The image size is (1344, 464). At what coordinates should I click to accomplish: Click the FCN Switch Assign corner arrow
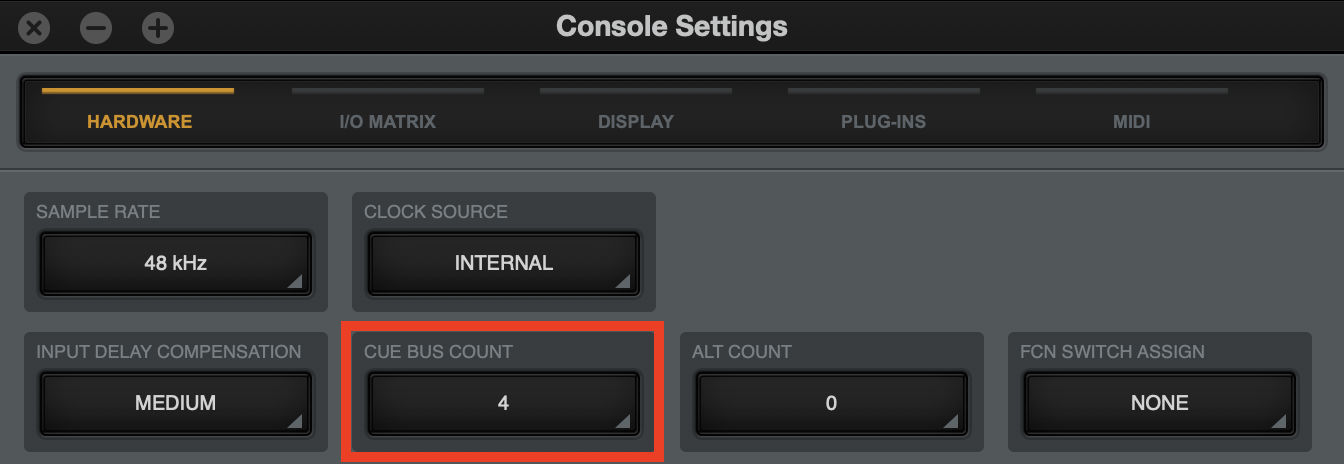pyautogui.click(x=1280, y=423)
